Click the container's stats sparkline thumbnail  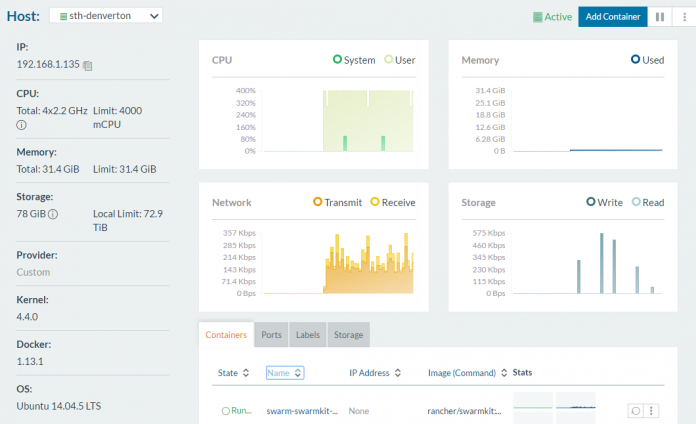(x=554, y=403)
